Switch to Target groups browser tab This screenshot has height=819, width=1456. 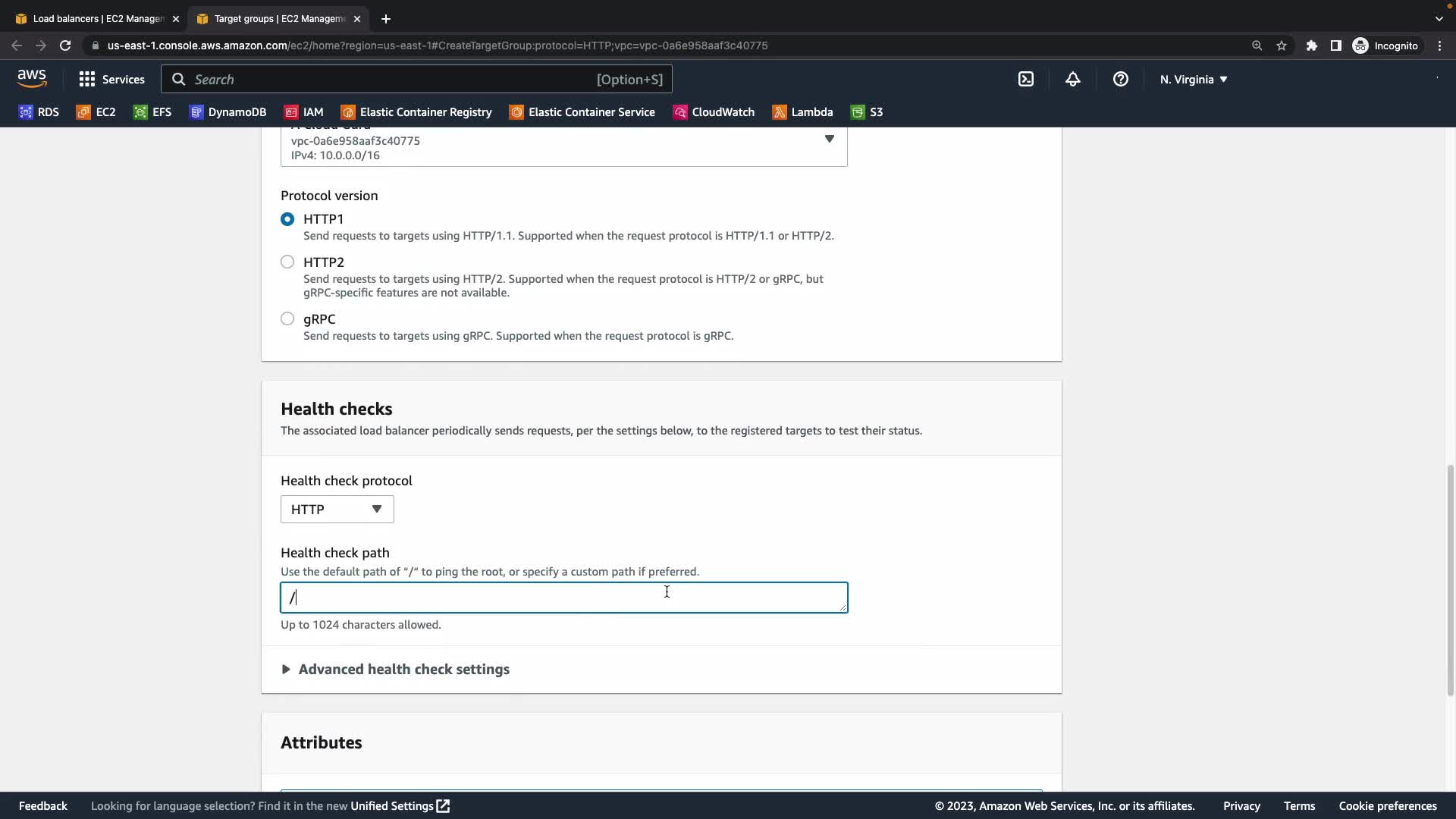[x=278, y=19]
